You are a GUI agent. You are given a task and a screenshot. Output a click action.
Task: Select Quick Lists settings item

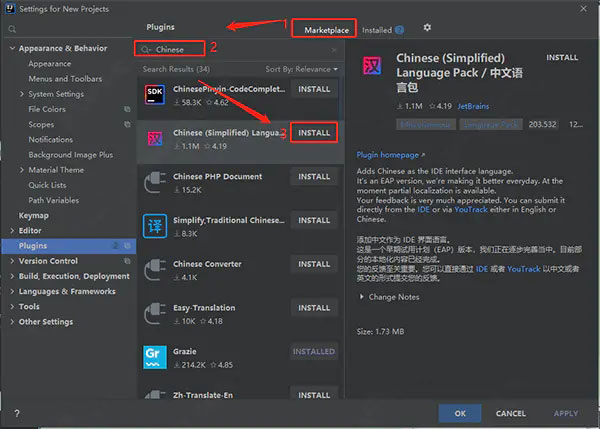47,185
